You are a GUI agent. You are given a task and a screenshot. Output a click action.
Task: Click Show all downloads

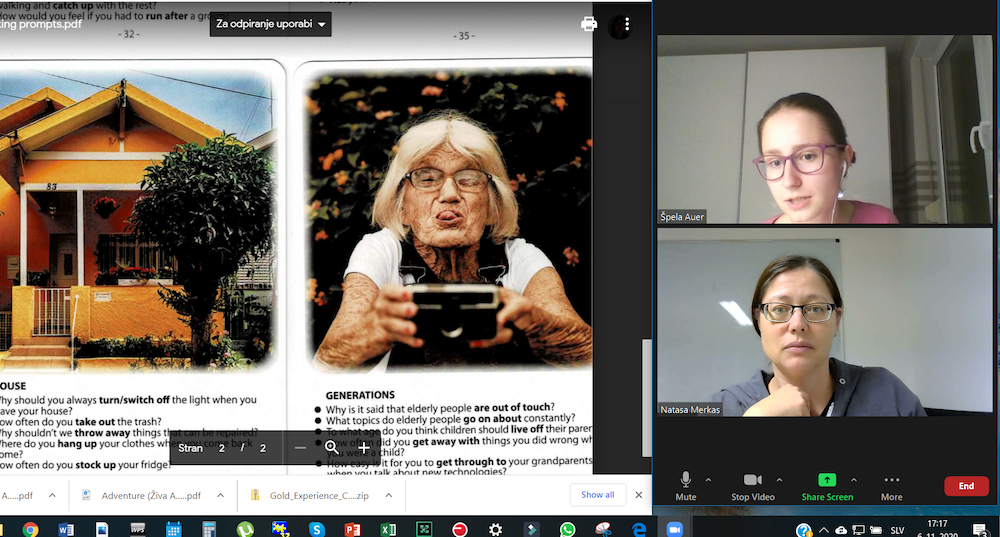598,495
